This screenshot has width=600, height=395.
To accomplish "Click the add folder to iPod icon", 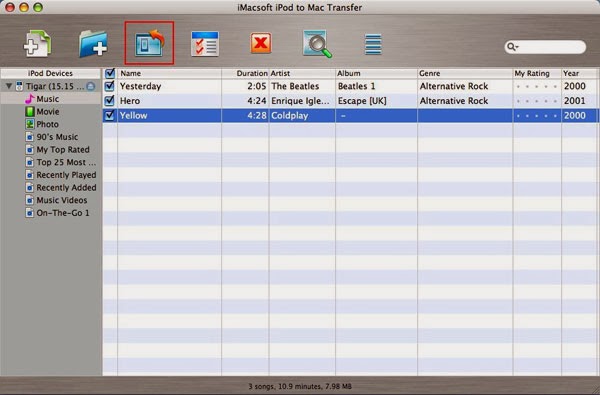I will pos(93,44).
